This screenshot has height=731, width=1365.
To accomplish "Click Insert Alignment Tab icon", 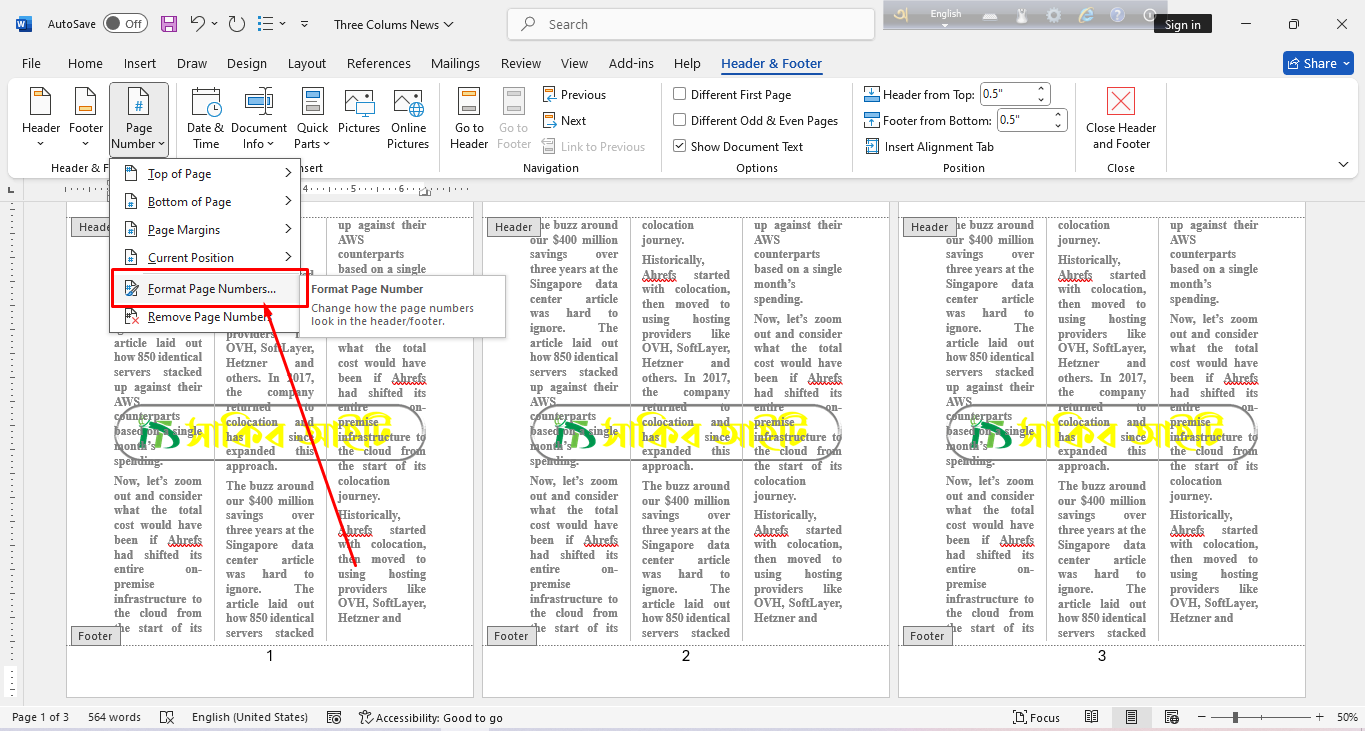I will 872,147.
